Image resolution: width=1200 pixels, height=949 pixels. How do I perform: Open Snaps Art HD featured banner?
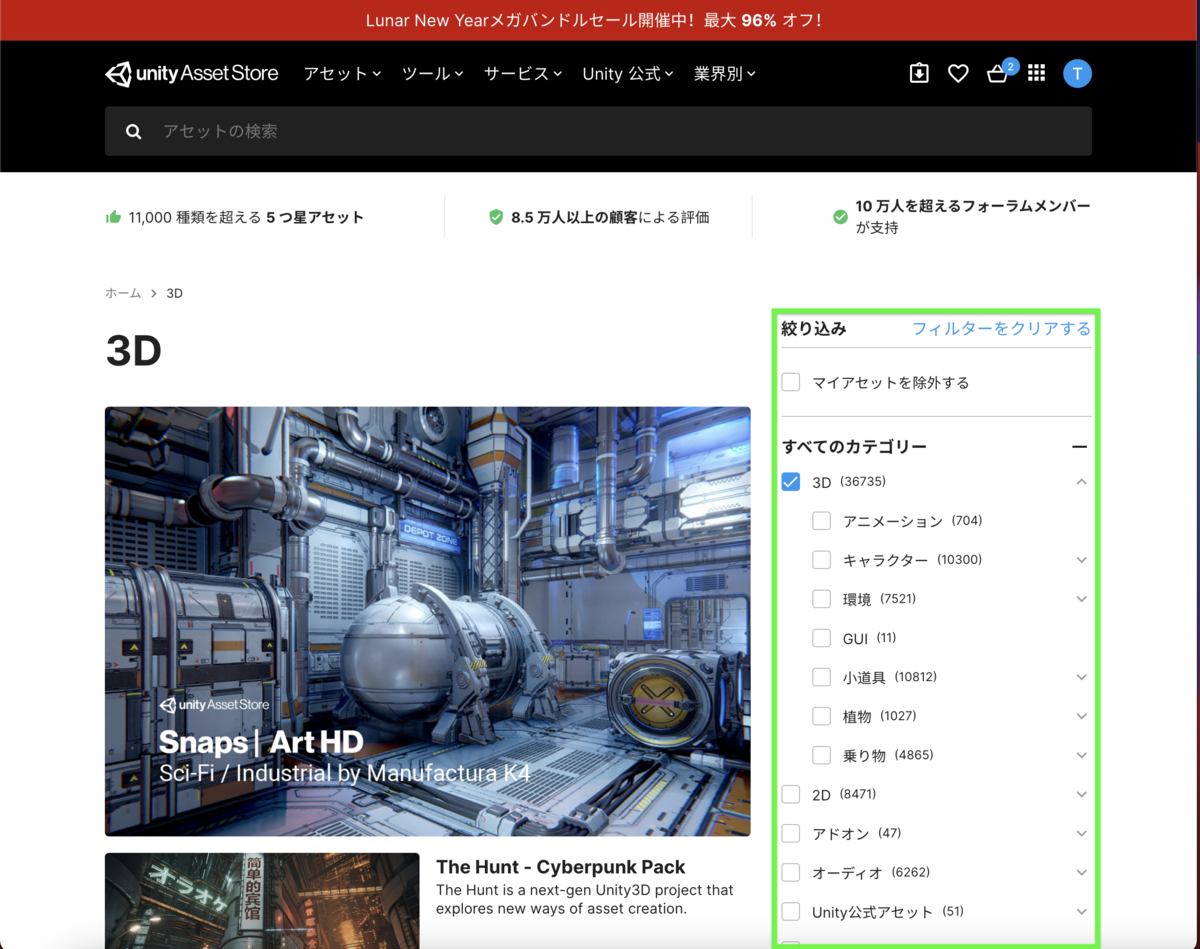point(427,621)
